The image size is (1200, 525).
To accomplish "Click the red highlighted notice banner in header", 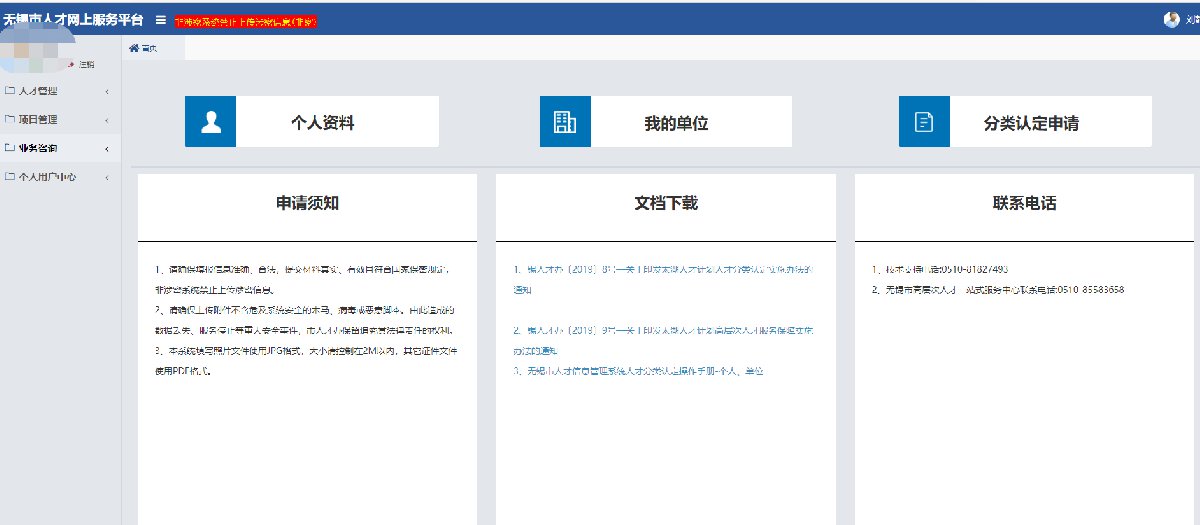I will coord(245,21).
